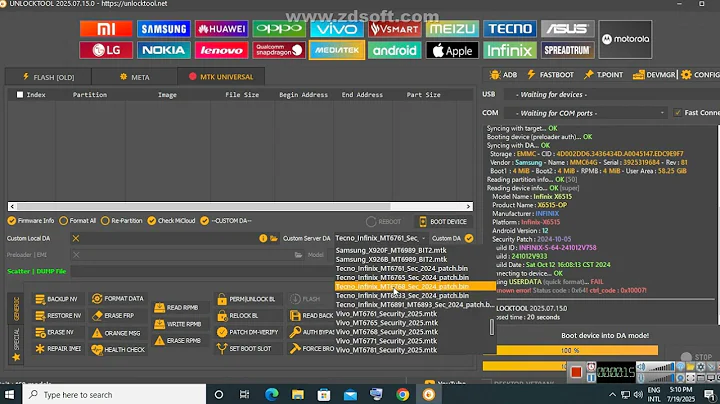This screenshot has height=404, width=720.
Task: Select the Format All radio option
Action: point(78,221)
